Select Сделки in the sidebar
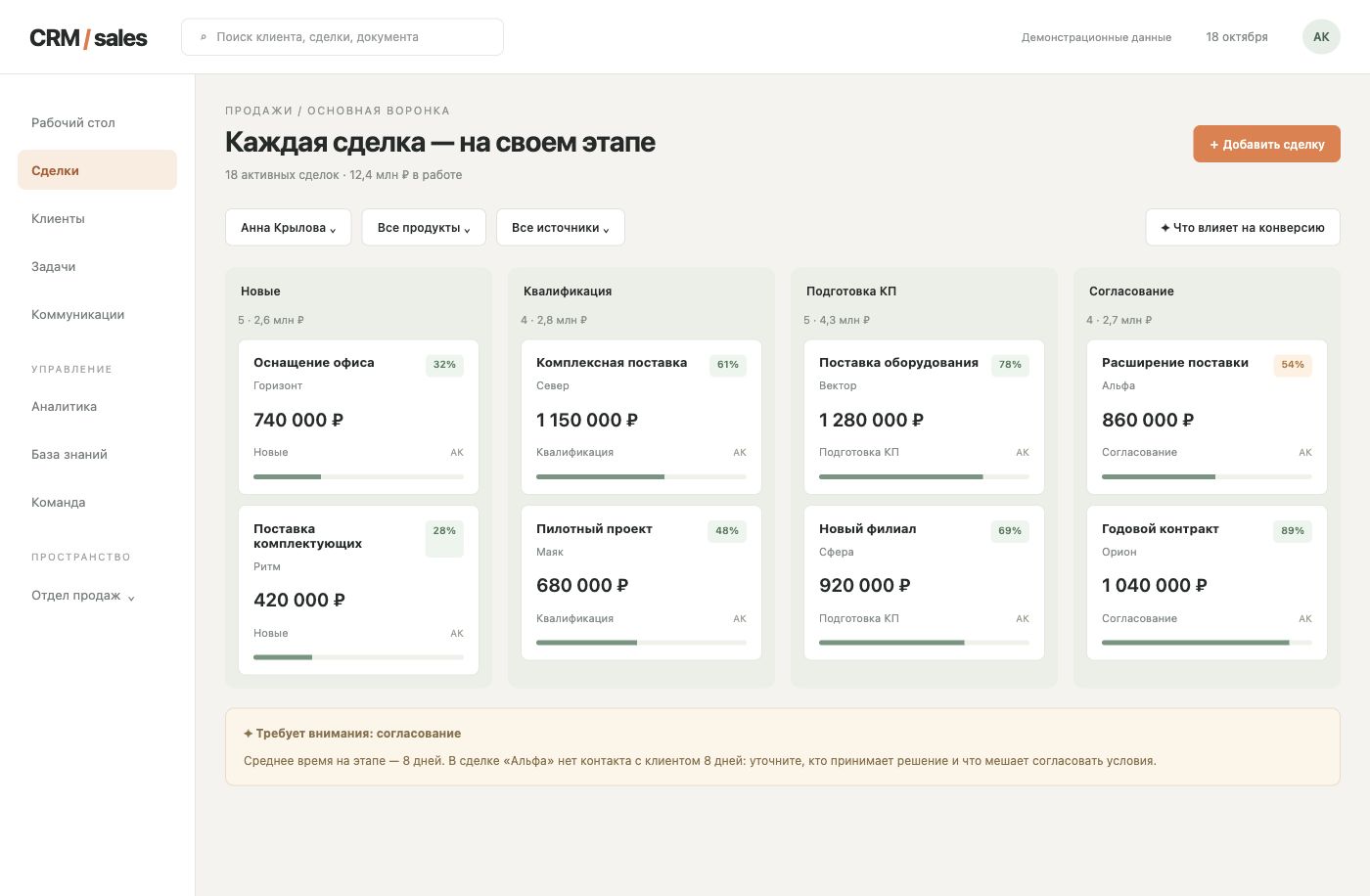 point(97,170)
